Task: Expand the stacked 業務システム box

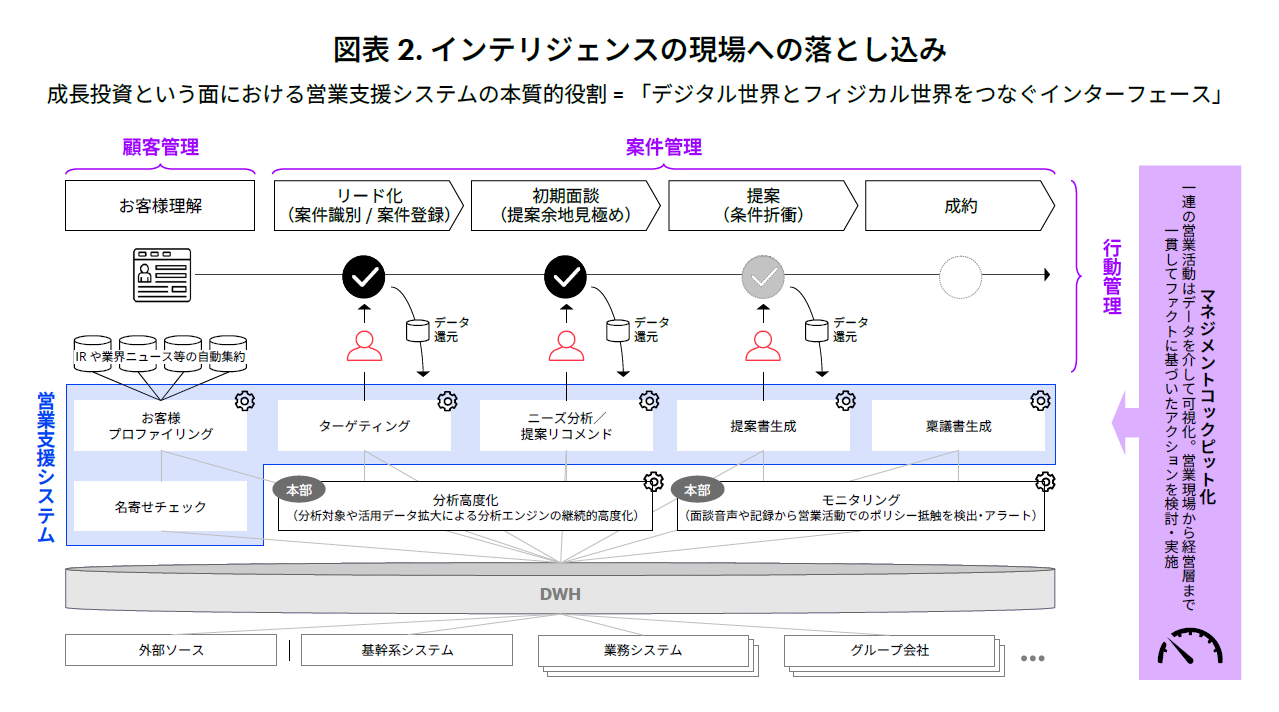Action: click(645, 651)
